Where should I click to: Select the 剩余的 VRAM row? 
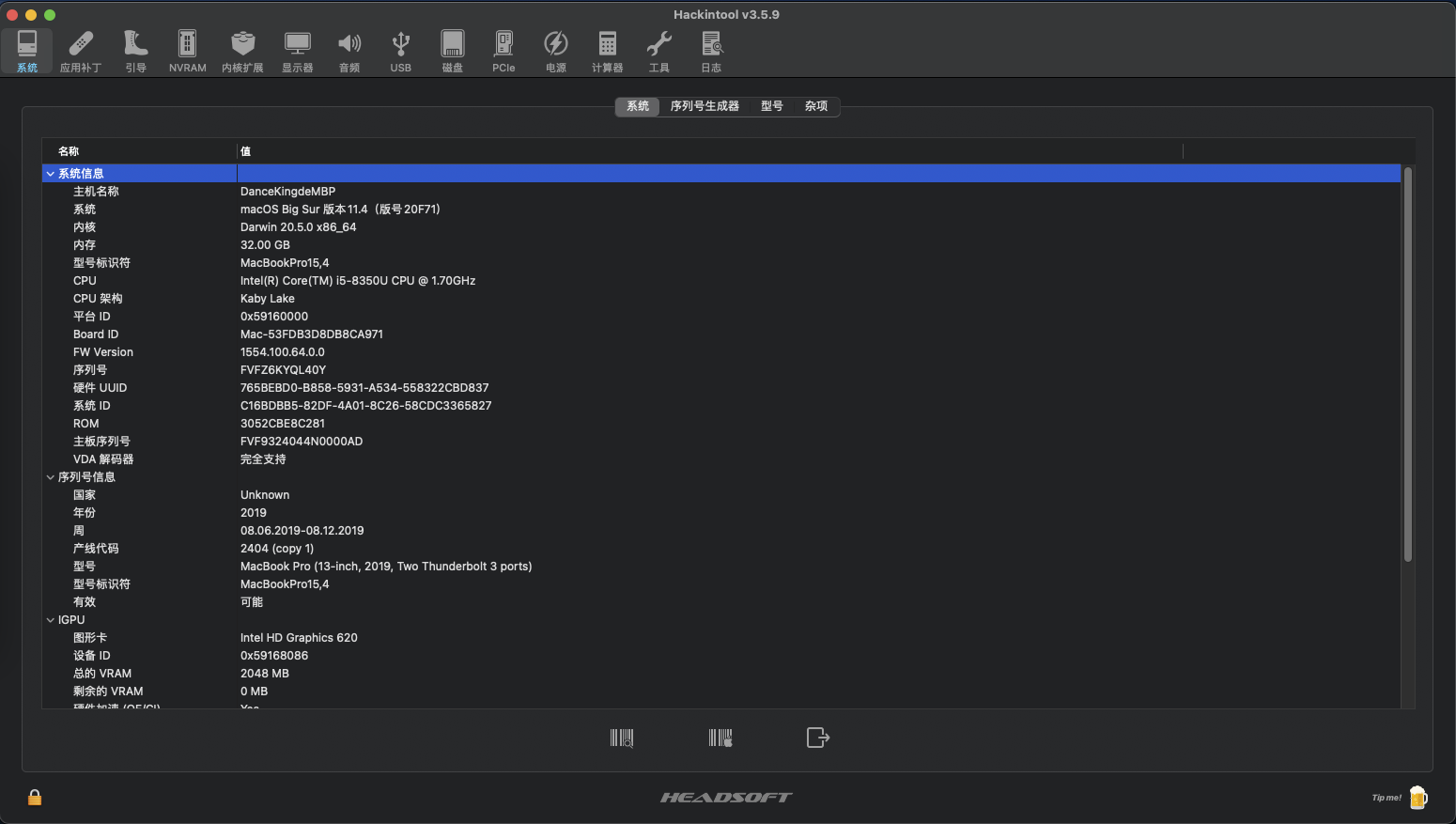(721, 692)
